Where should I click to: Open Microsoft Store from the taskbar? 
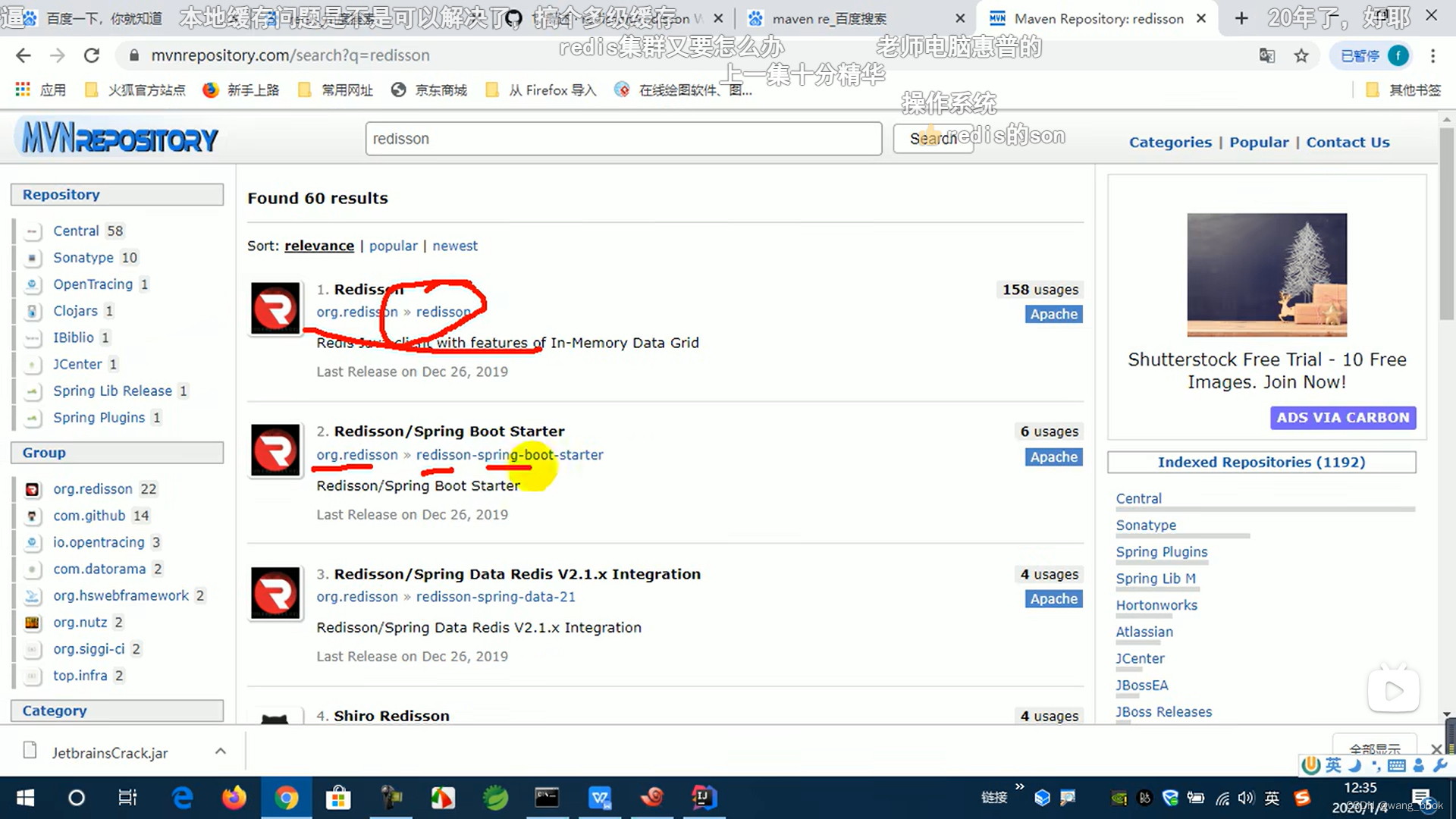pyautogui.click(x=337, y=798)
